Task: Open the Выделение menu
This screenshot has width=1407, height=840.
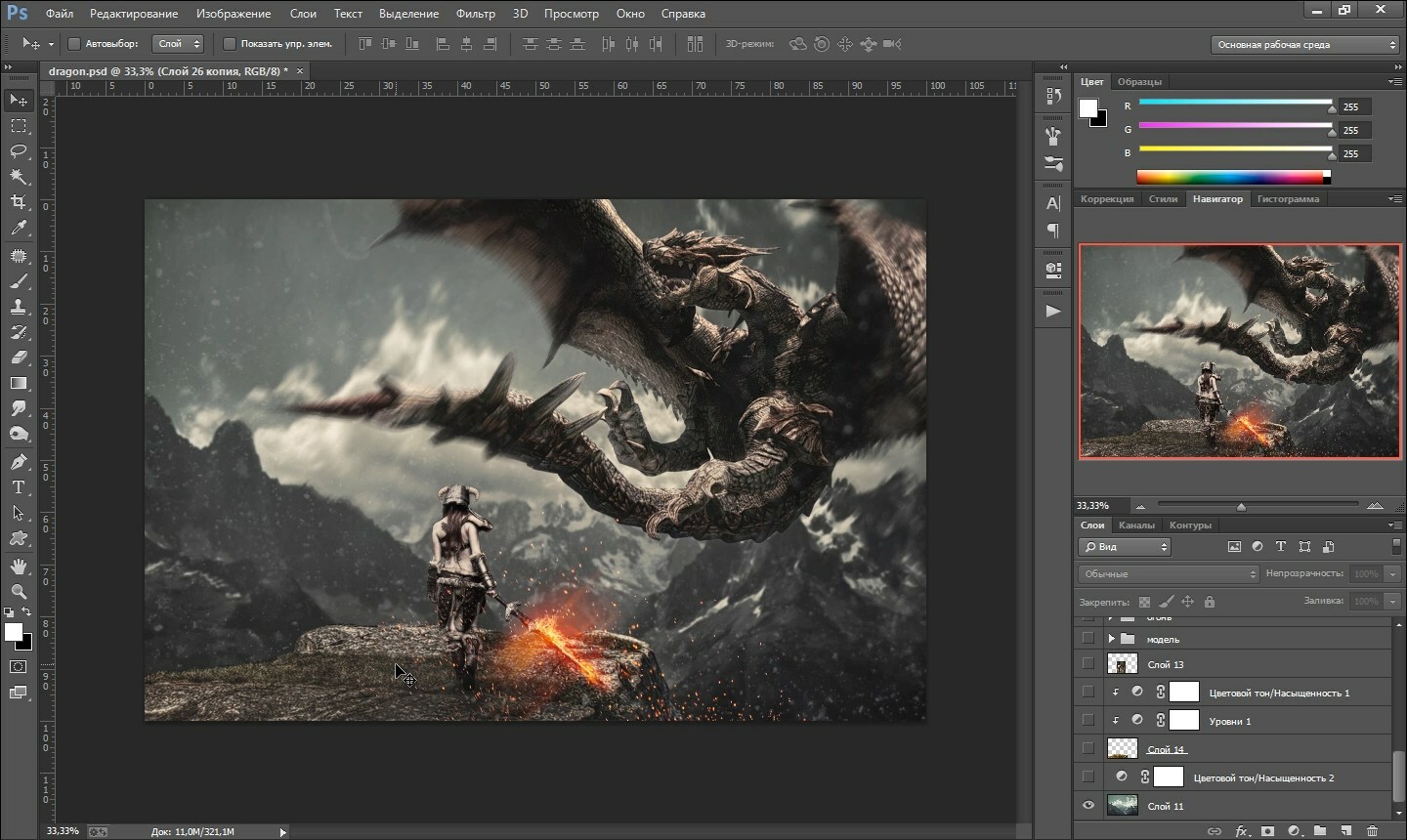Action: [x=409, y=14]
